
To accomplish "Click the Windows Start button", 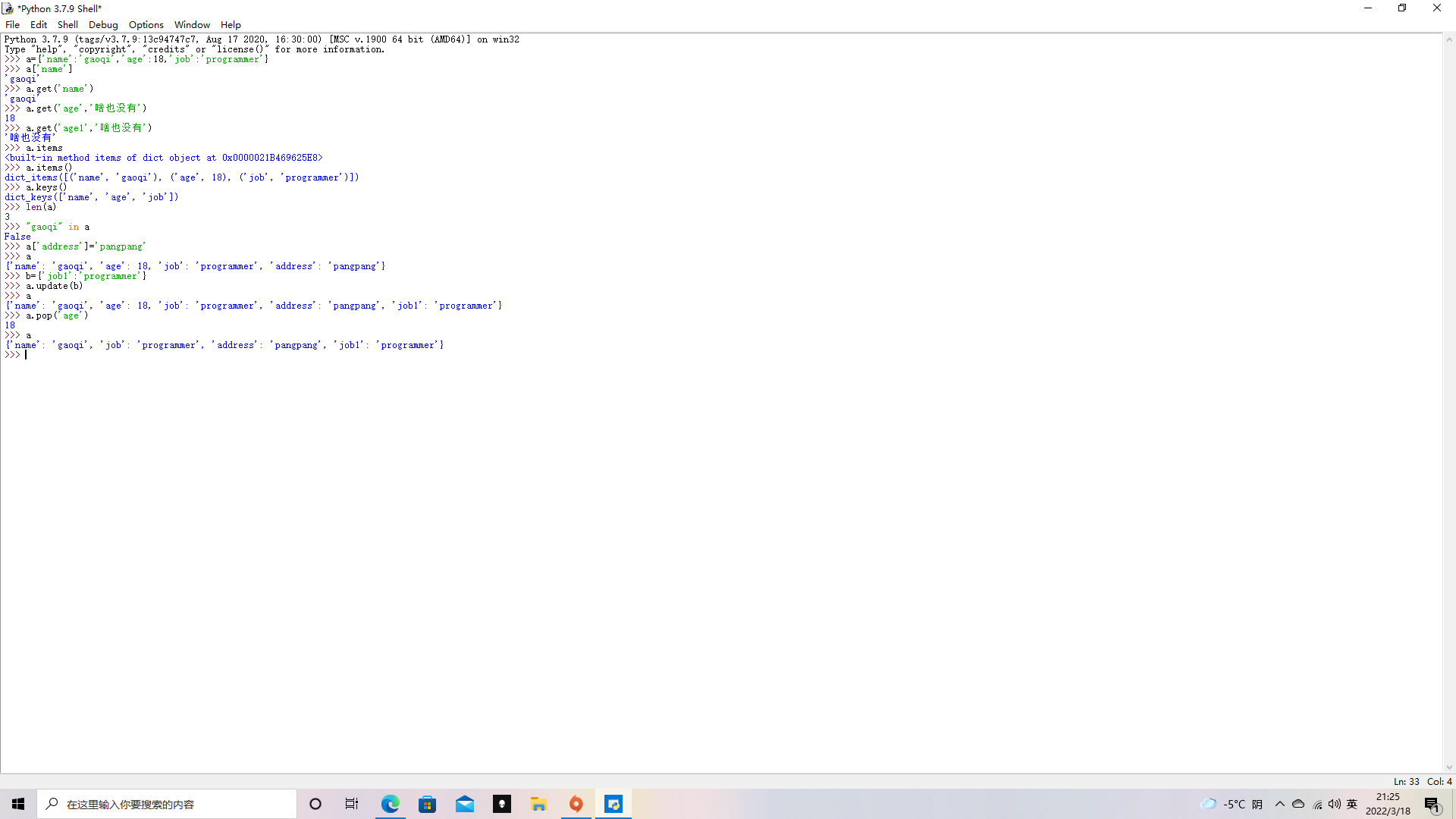I will 18,804.
